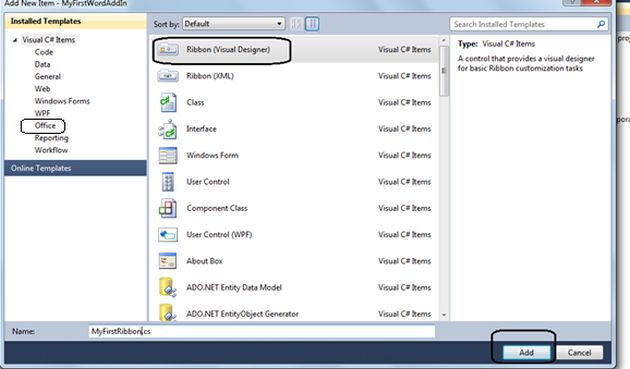The image size is (630, 369).
Task: Pick the Windows Form template icon
Action: pos(168,155)
